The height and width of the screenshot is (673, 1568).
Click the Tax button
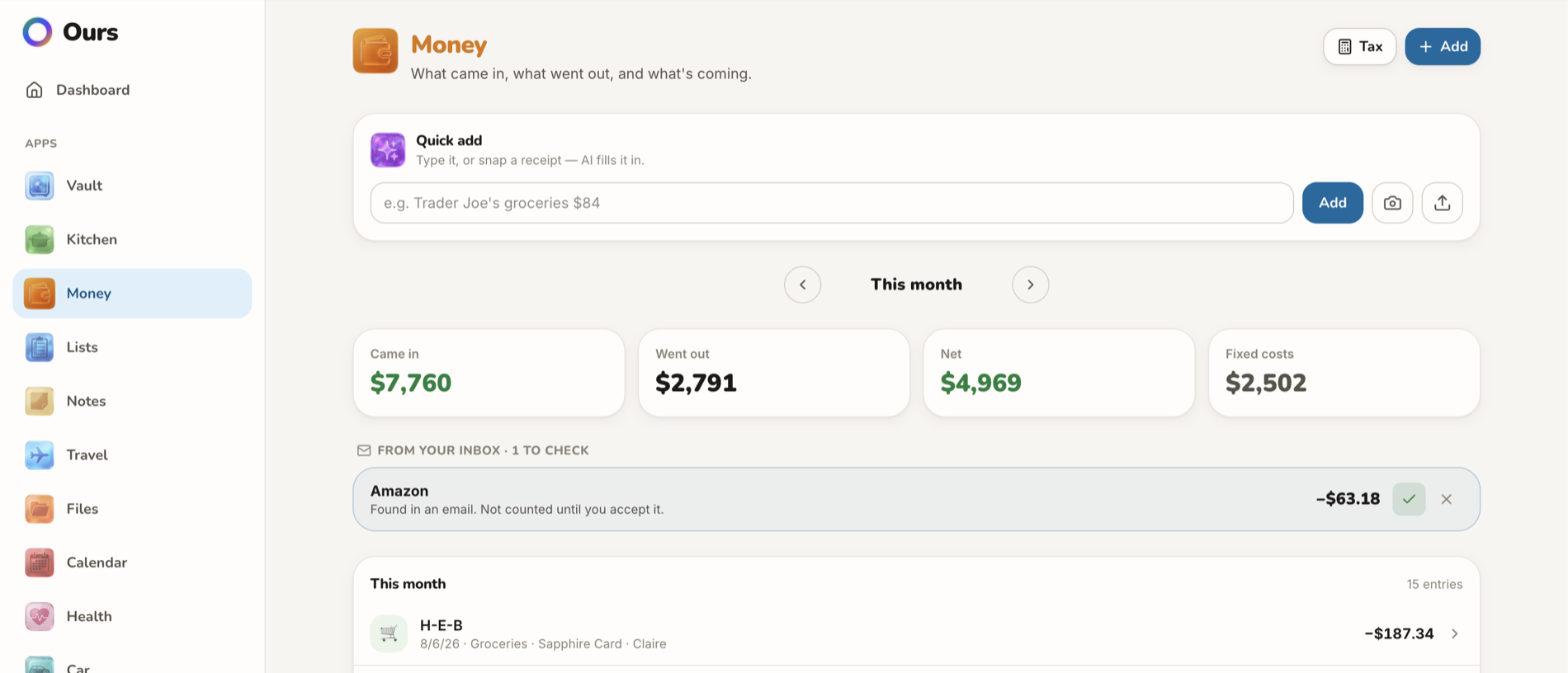click(1359, 46)
